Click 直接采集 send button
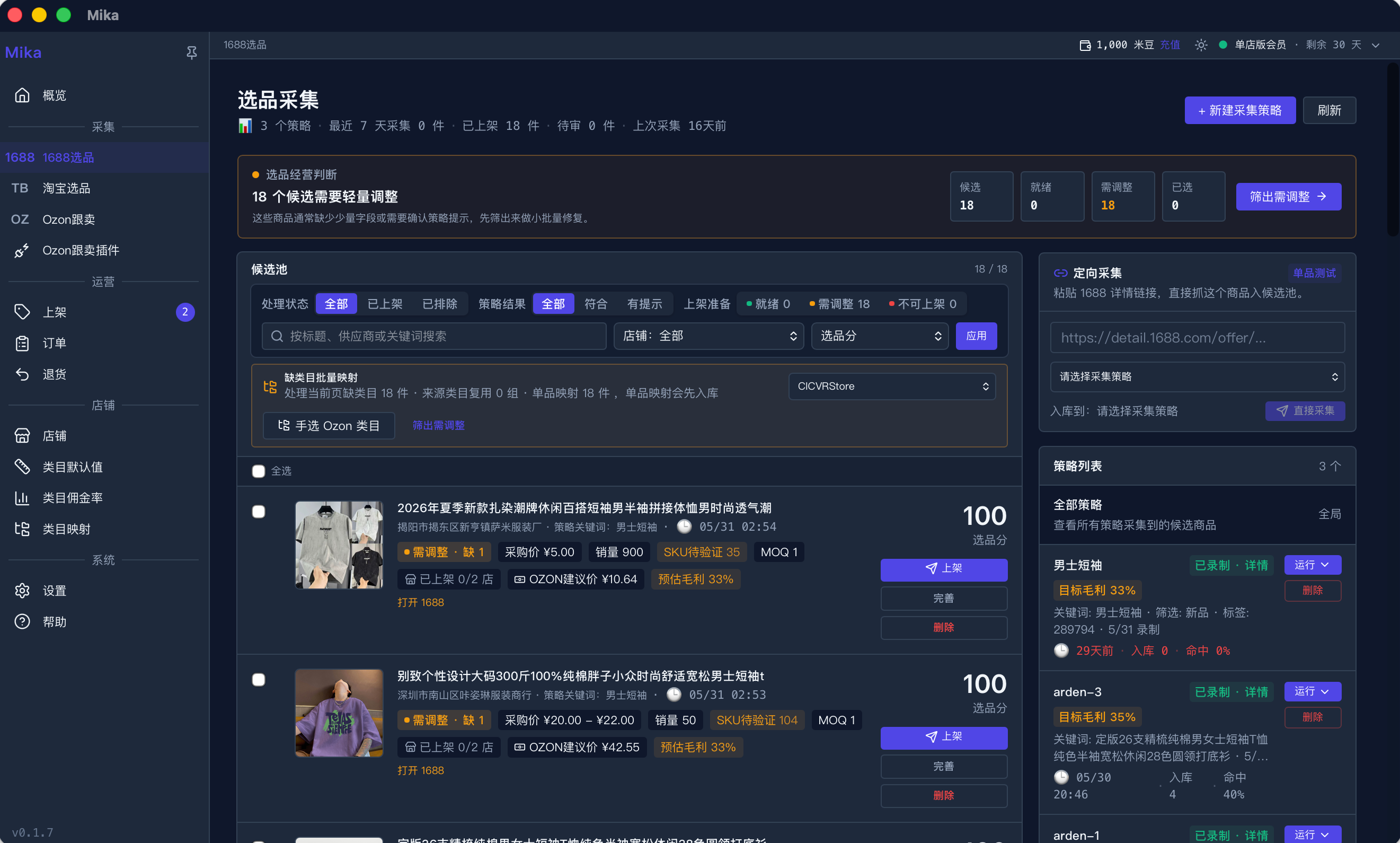 coord(1305,411)
